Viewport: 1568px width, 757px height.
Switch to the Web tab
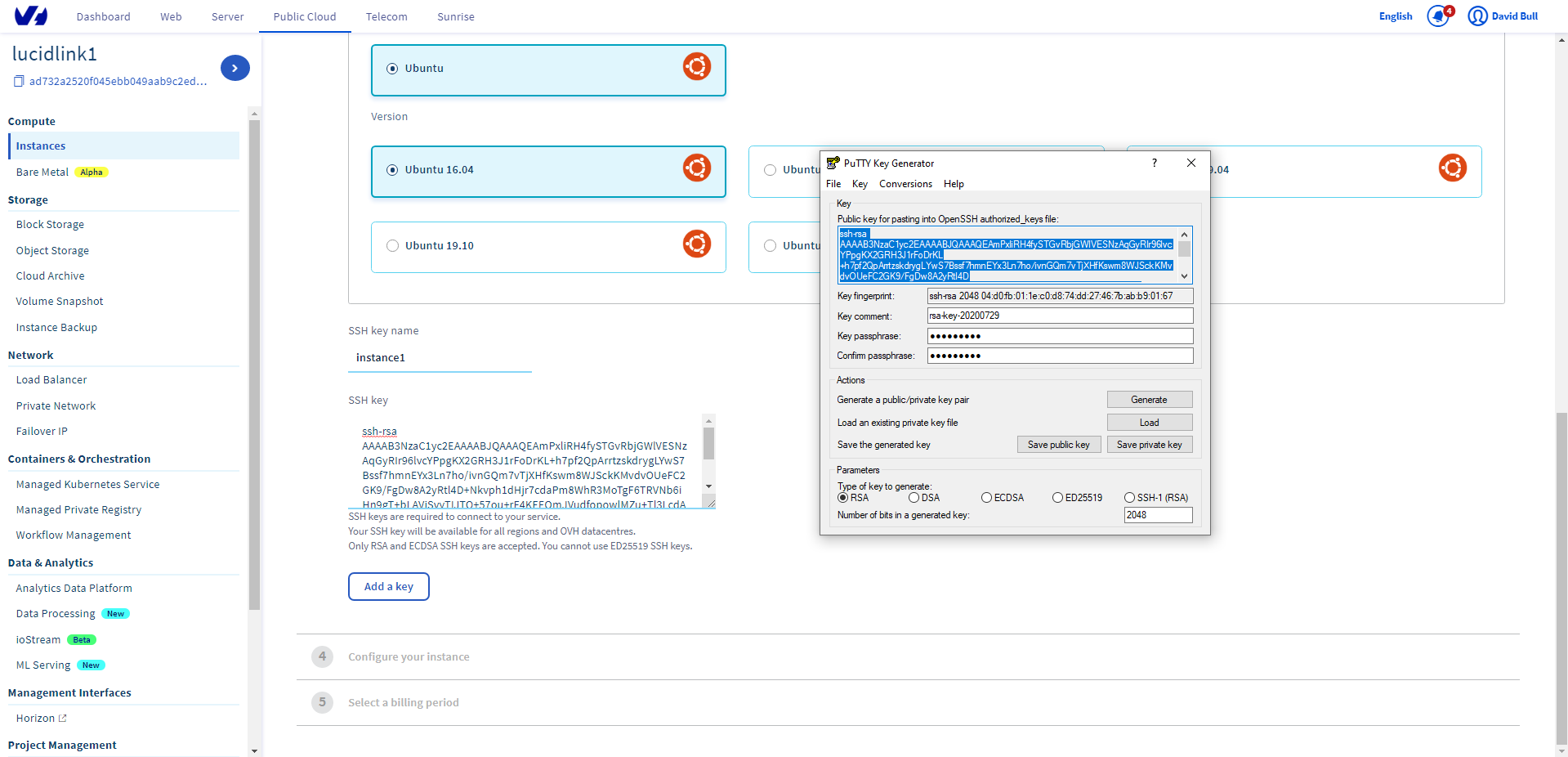[171, 16]
